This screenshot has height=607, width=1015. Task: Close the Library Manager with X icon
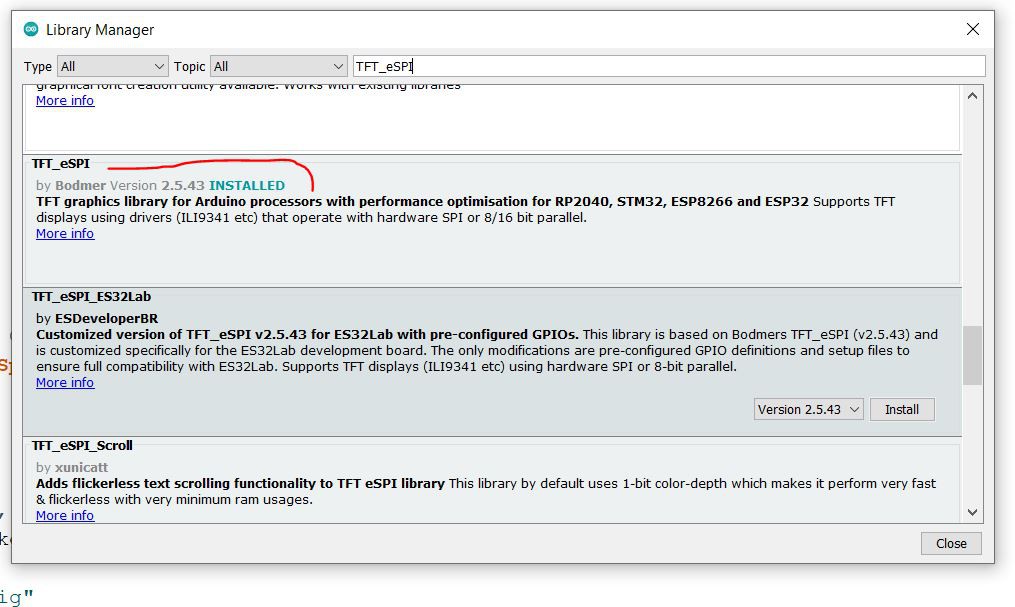click(x=972, y=29)
